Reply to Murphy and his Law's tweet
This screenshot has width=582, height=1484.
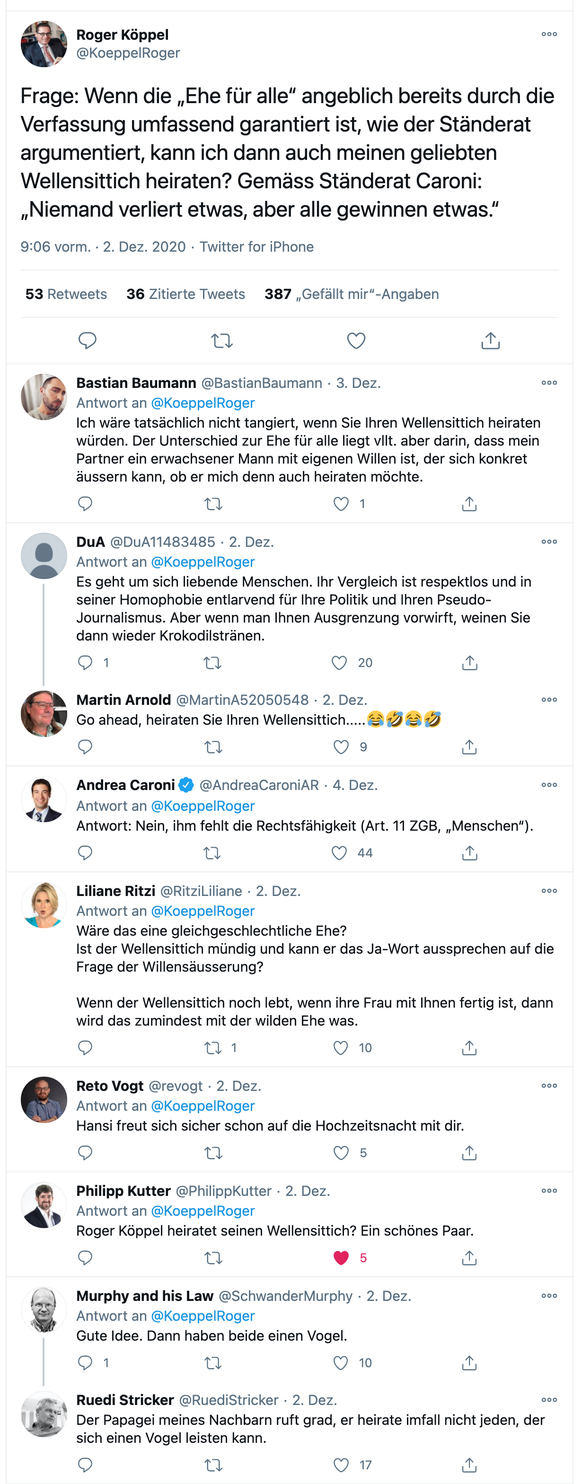tap(85, 1363)
